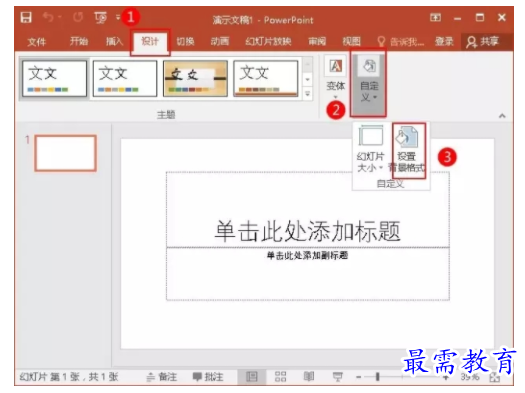Screen dimensions: 525x393
Task: Click the subtitle placeholder 单击此处添加副标题
Action: click(307, 256)
